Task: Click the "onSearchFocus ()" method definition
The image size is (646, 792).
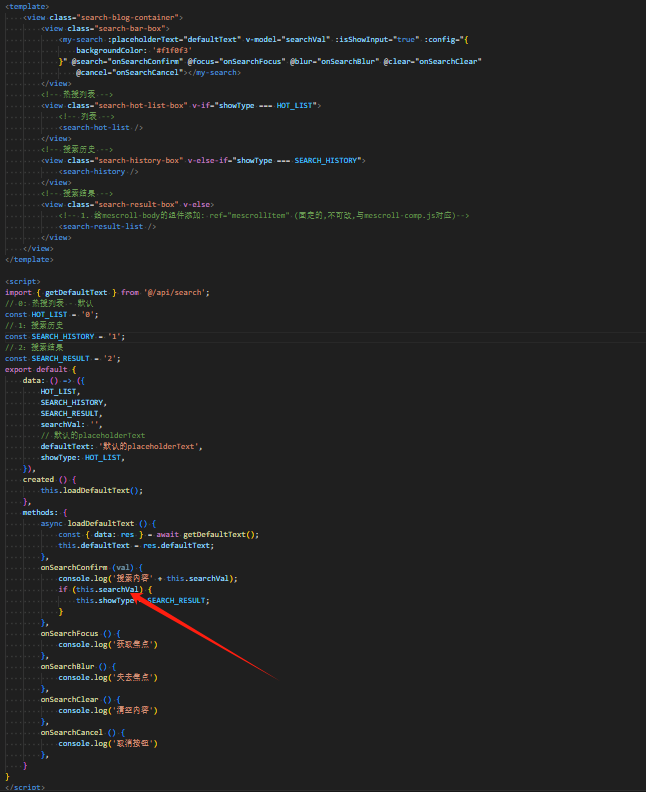Action: [76, 634]
